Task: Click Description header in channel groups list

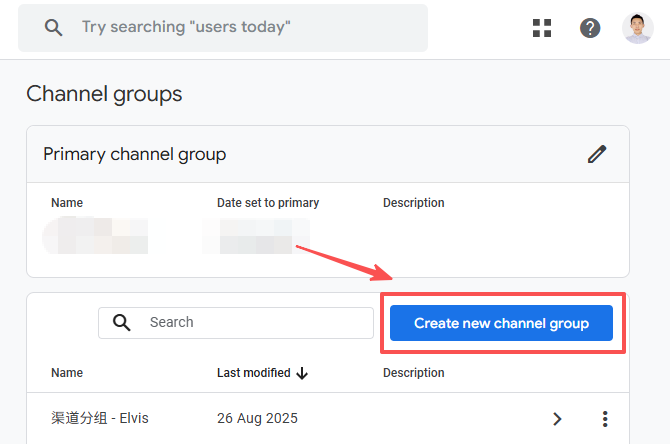Action: click(x=413, y=373)
